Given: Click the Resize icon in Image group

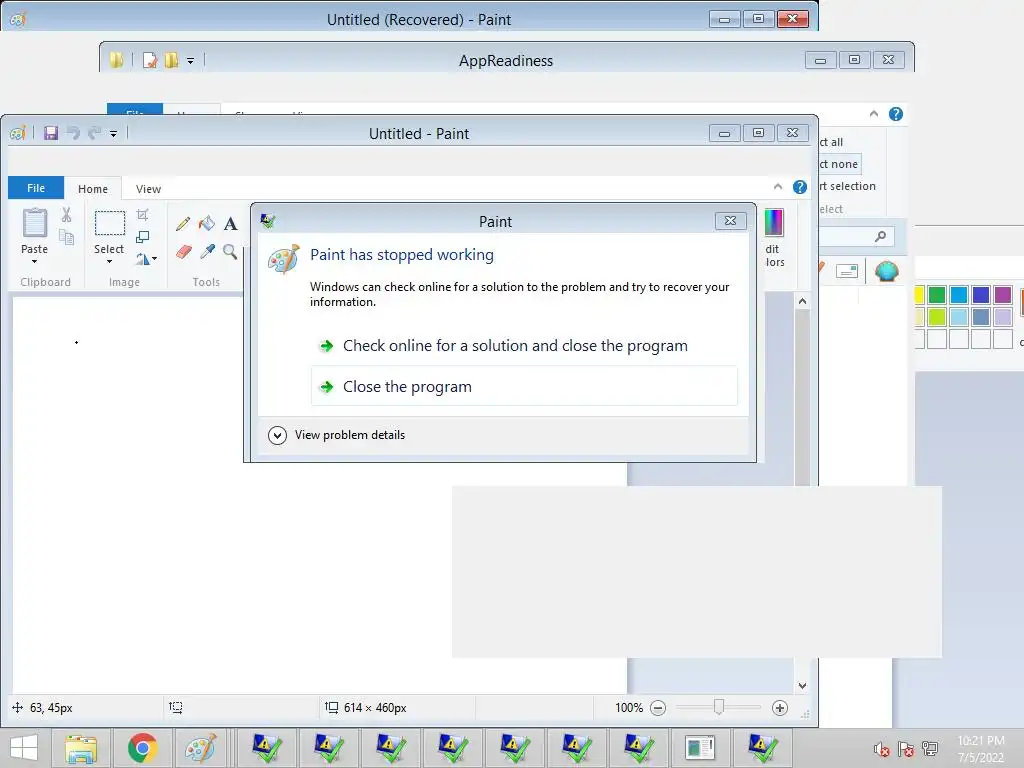Looking at the screenshot, I should [x=142, y=237].
